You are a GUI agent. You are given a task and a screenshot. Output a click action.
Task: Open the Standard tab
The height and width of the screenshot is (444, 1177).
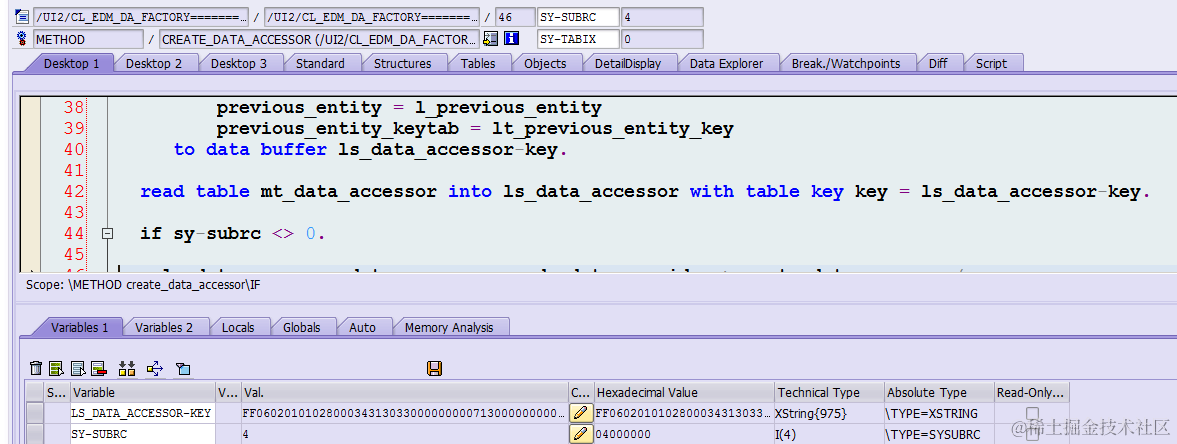(320, 63)
